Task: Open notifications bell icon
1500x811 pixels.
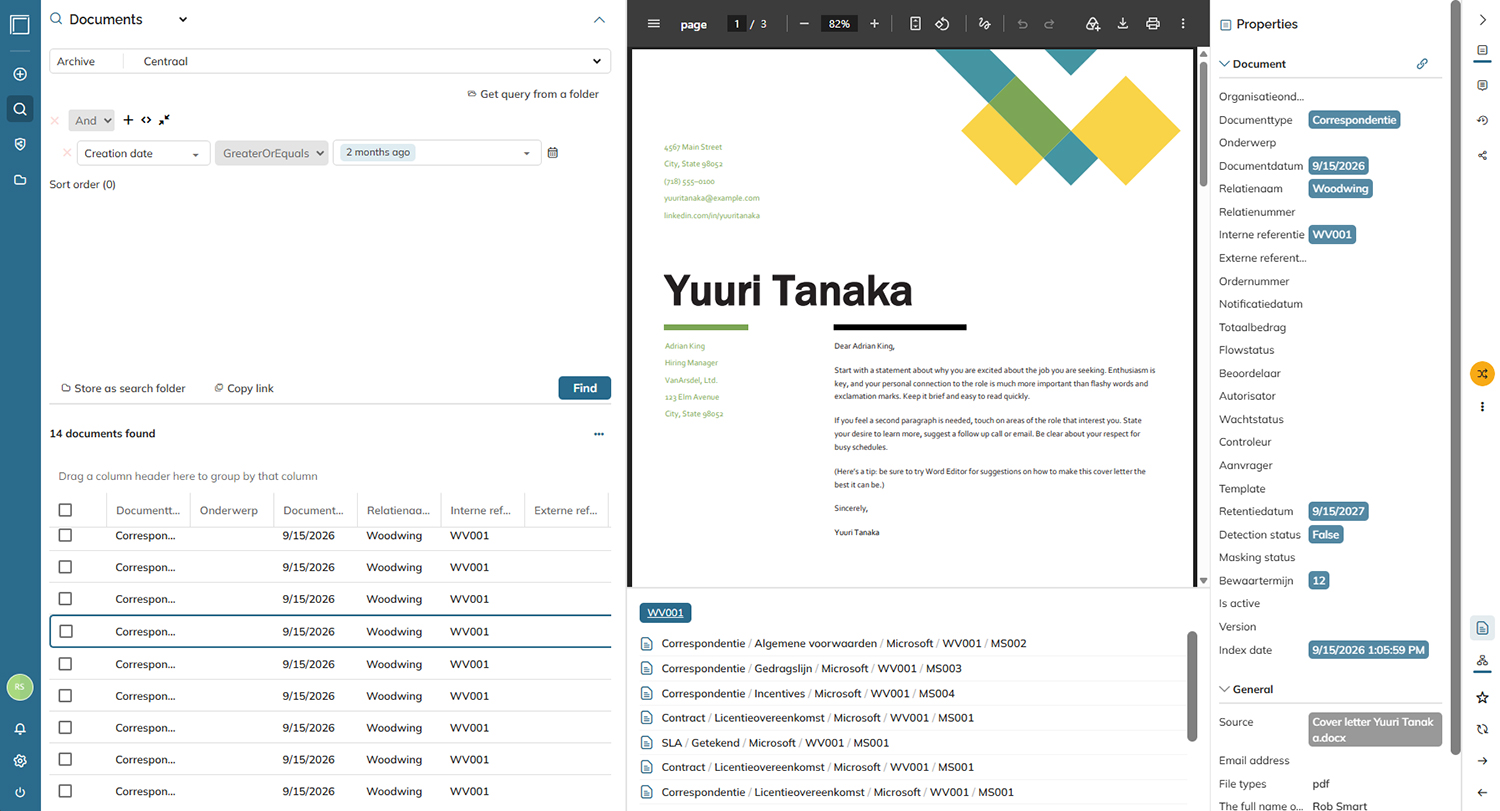Action: tap(20, 729)
